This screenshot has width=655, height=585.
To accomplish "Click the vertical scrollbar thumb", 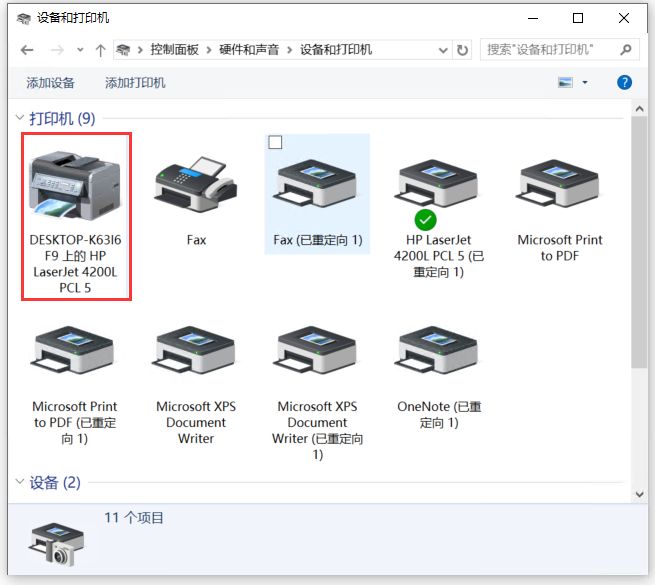I will tap(639, 242).
